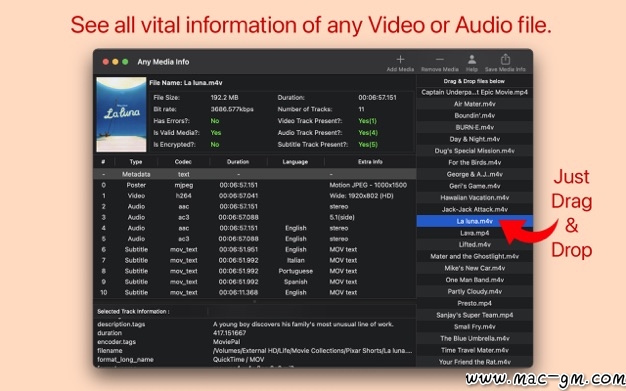The image size is (626, 391).
Task: Select BURN-E.m4v in file list
Action: click(474, 127)
